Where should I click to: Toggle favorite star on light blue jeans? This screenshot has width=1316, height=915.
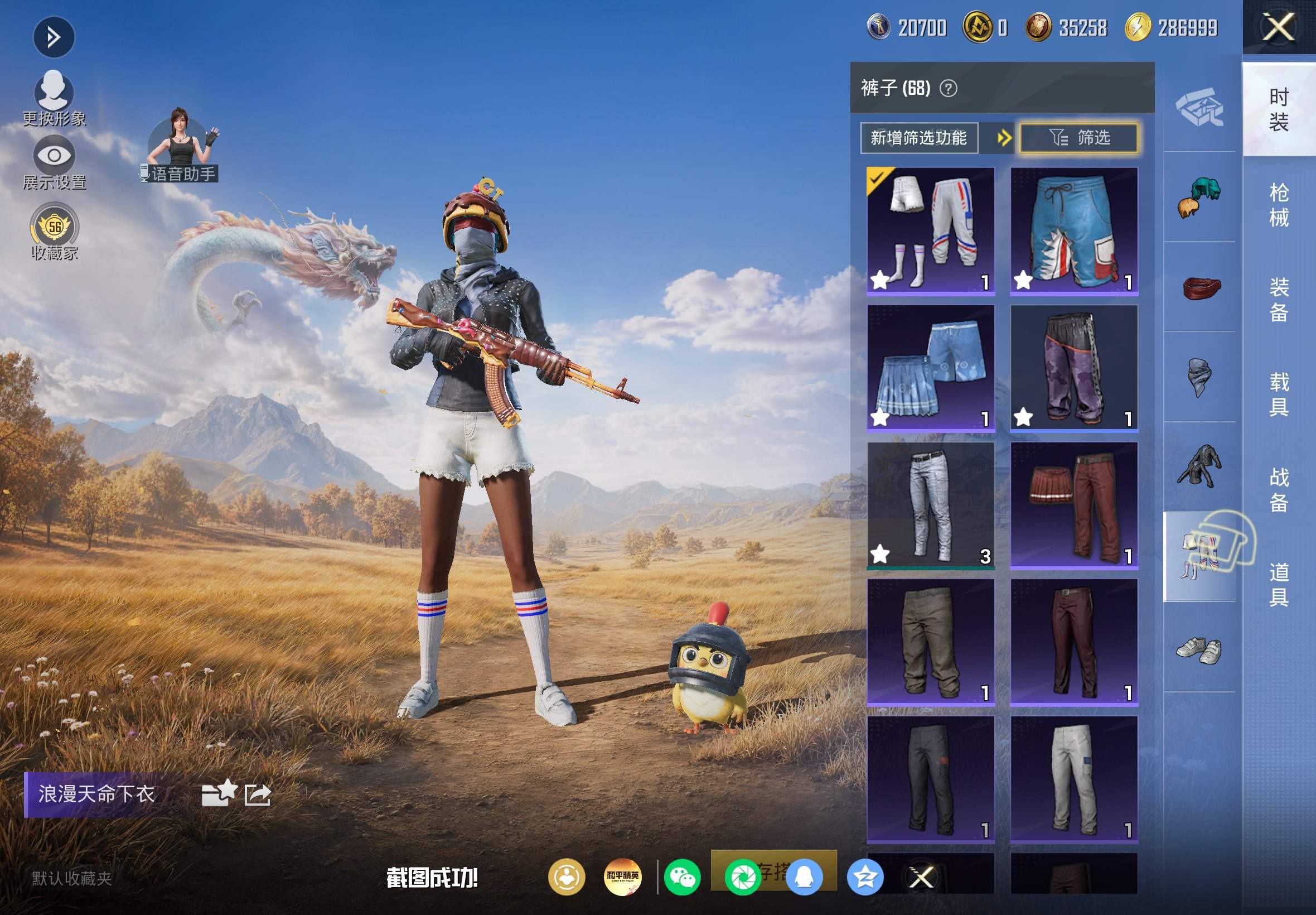(880, 555)
